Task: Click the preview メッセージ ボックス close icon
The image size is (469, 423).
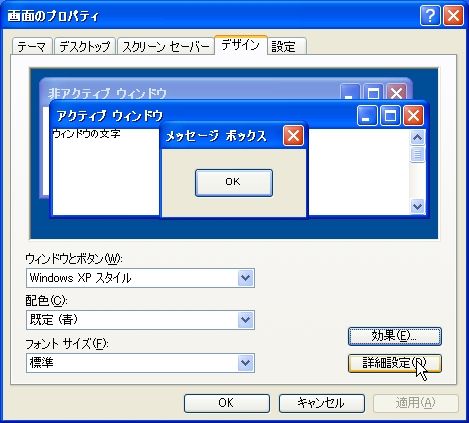Action: tap(293, 136)
